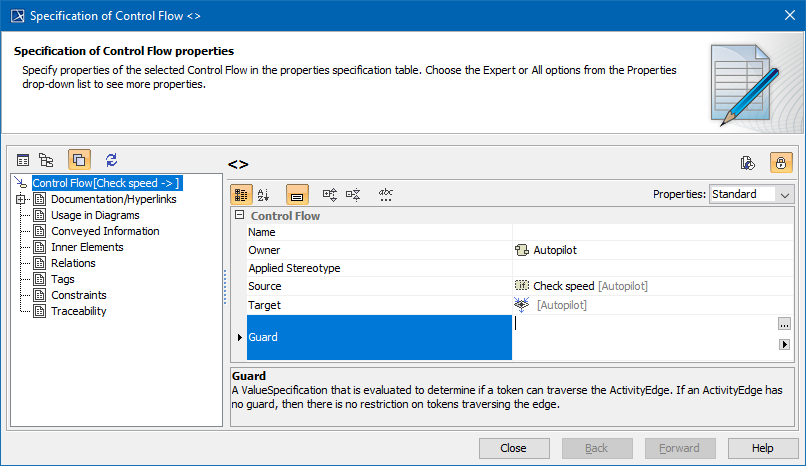Click the abc icon in properties toolbar

pos(386,194)
